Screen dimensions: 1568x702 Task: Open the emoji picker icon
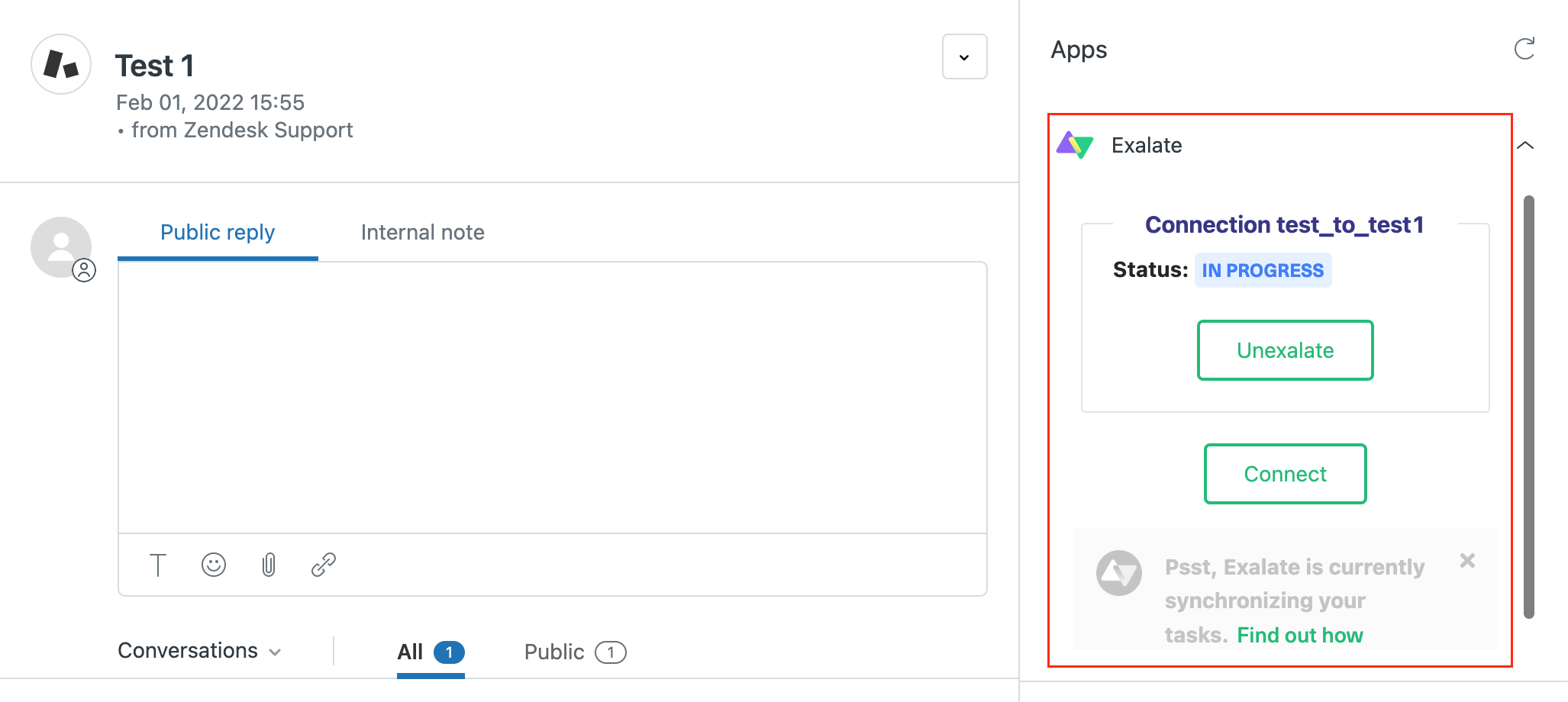[x=214, y=565]
